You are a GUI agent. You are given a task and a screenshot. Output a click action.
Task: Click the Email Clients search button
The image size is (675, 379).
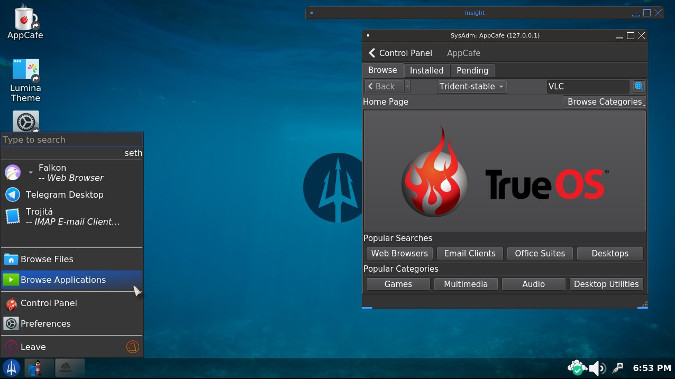coord(470,253)
